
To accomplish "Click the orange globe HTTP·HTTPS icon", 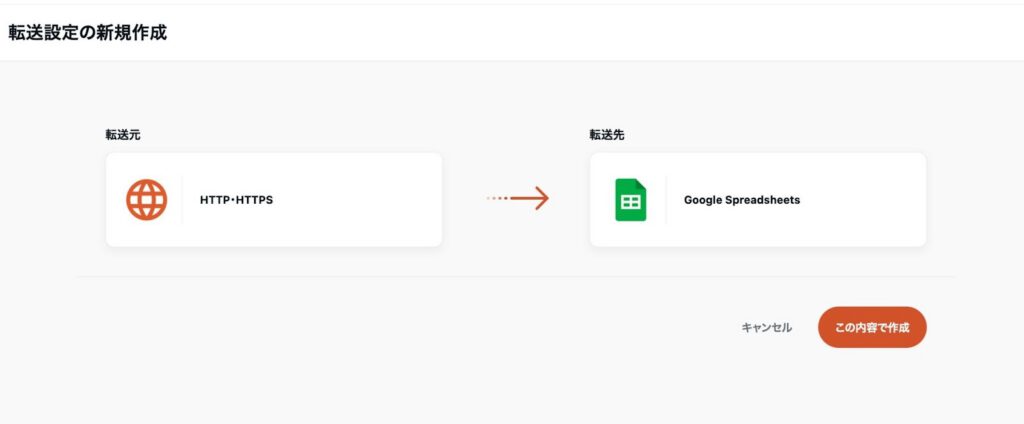I will (147, 199).
